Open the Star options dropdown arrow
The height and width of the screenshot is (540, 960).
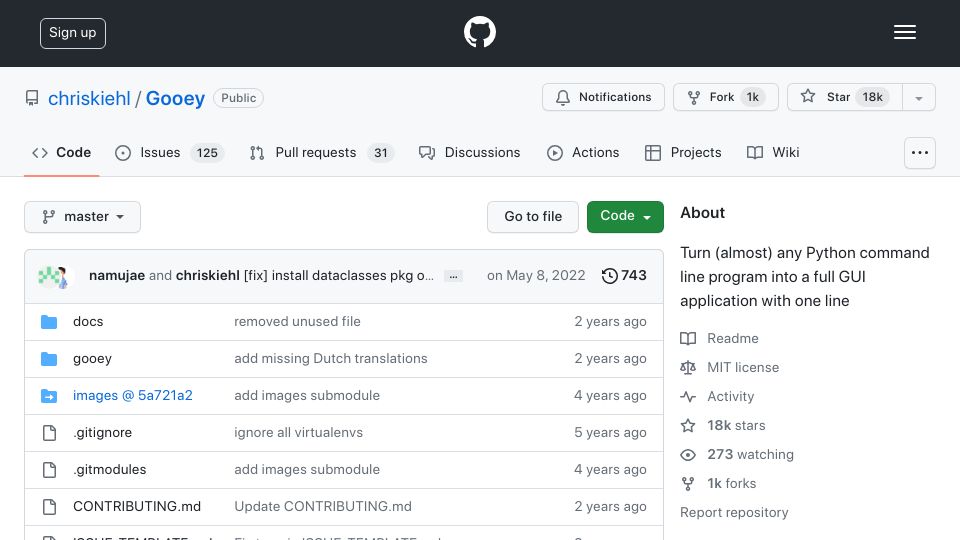click(x=918, y=97)
